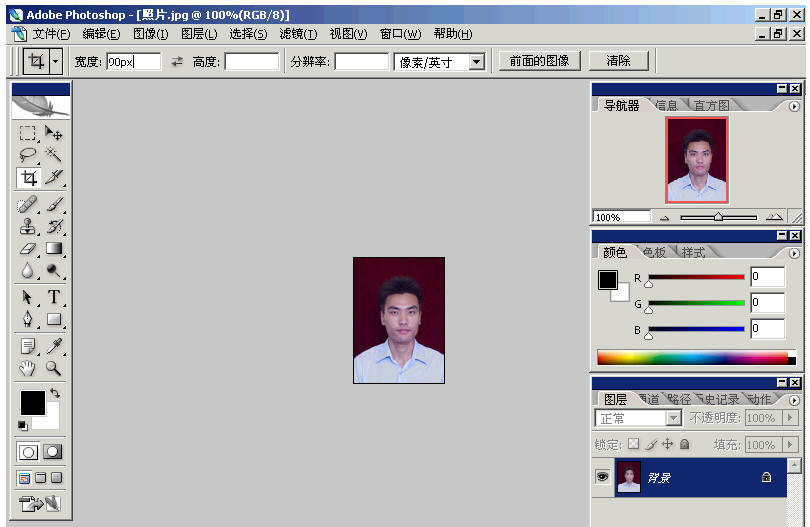This screenshot has height=527, width=810.
Task: Swap width and height values
Action: coord(177,62)
